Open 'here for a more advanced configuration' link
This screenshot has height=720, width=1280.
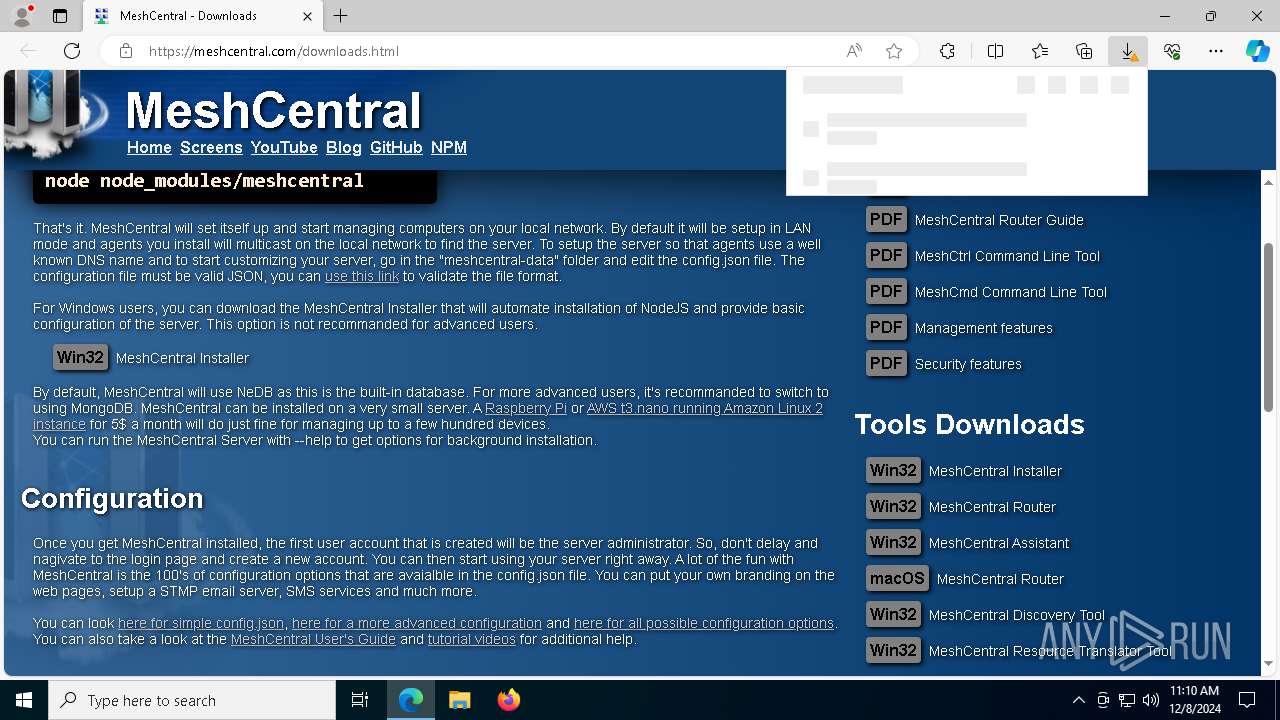click(417, 623)
